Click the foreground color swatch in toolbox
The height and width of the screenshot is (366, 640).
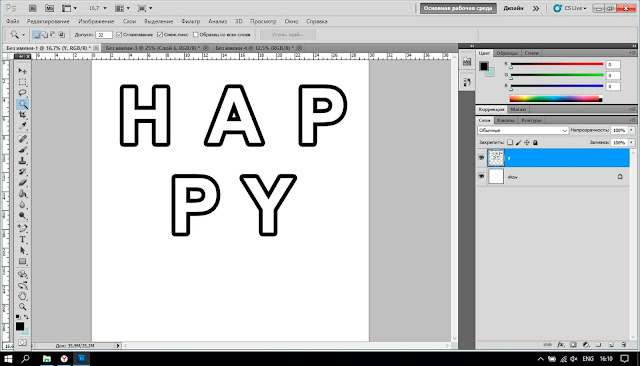20,326
